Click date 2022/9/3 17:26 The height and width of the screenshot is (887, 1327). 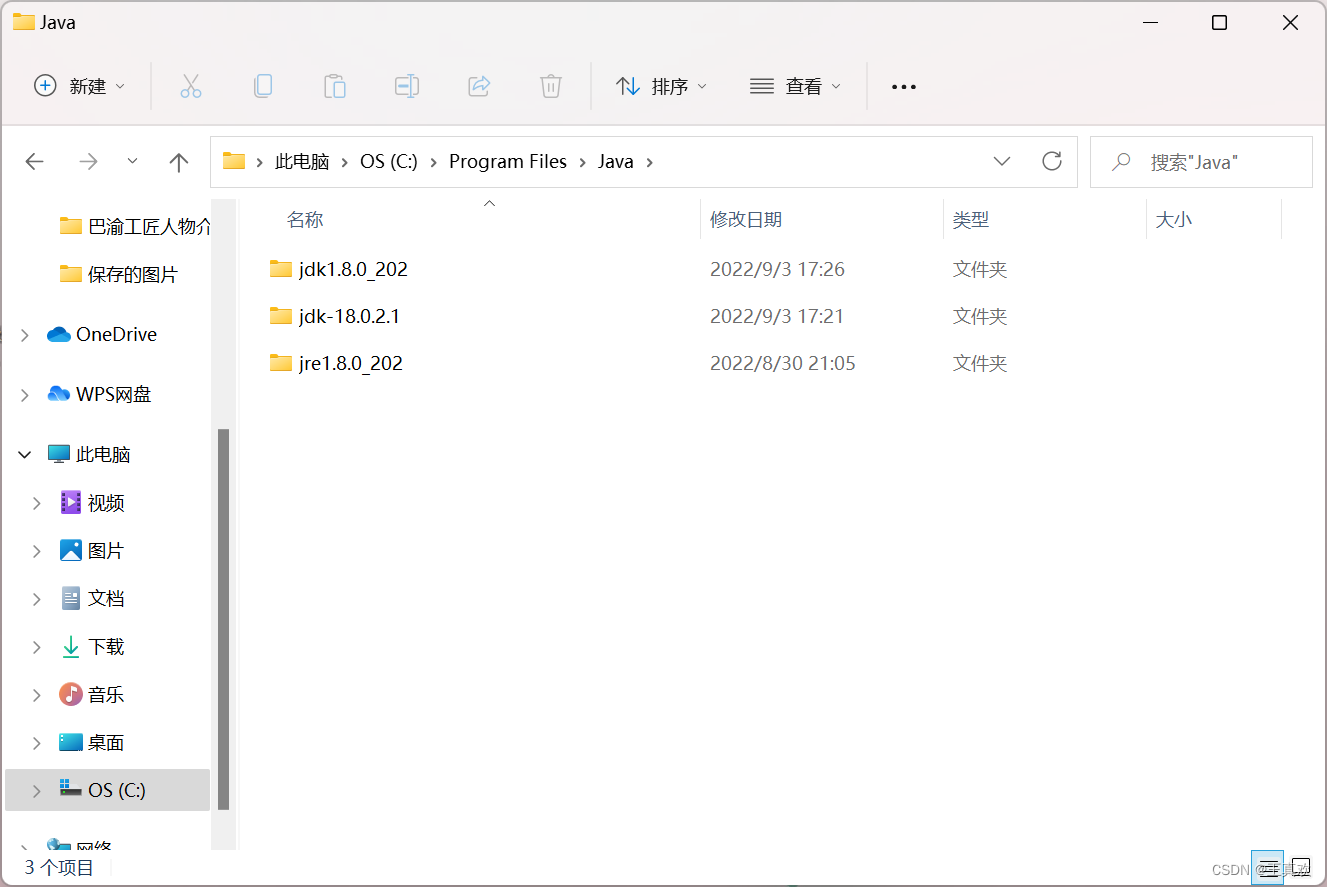[777, 269]
